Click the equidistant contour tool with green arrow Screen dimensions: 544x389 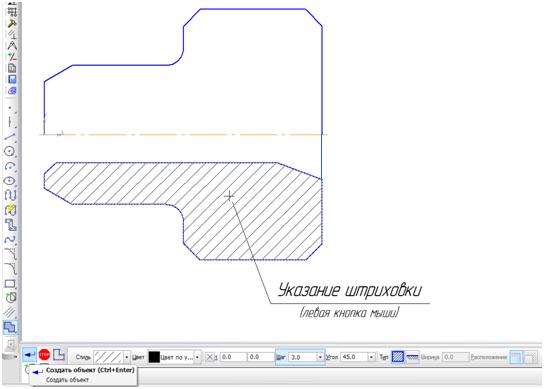tap(10, 298)
